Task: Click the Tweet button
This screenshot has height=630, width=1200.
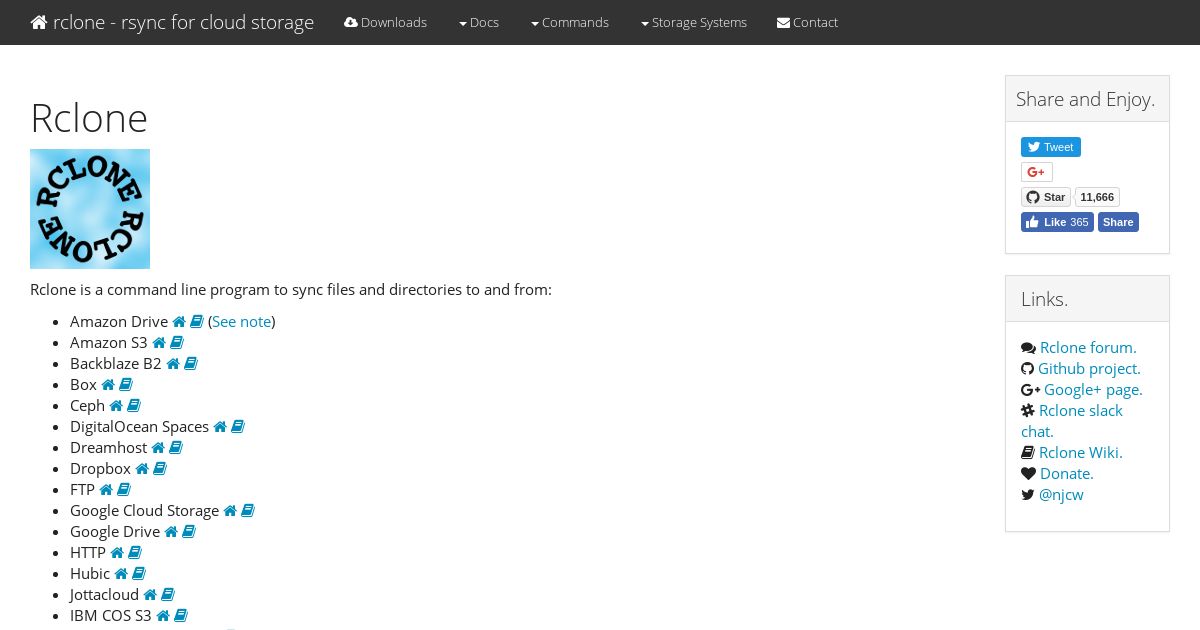Action: click(x=1051, y=147)
